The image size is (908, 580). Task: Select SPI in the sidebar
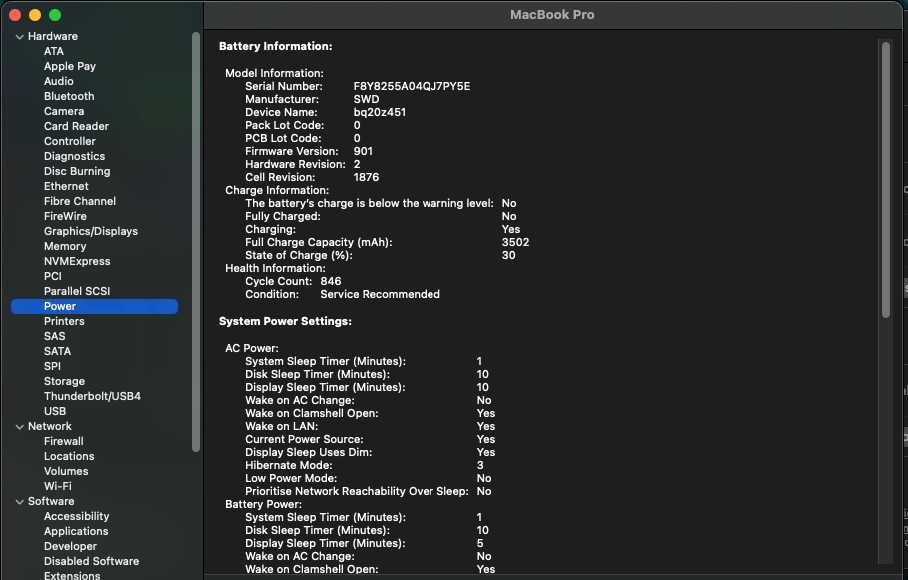point(52,366)
